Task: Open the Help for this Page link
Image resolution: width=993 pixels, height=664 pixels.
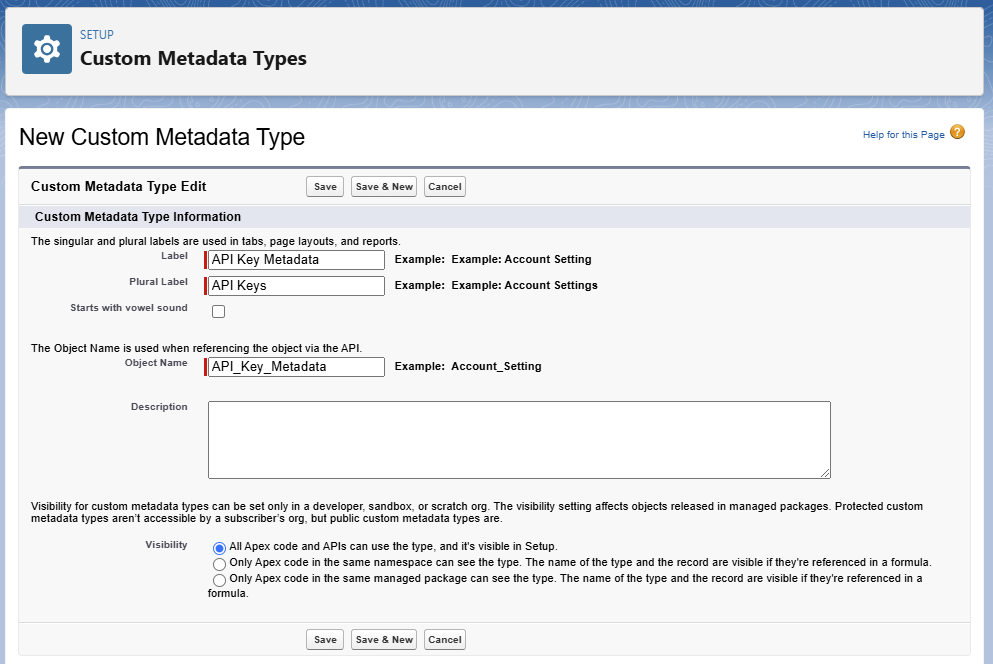Action: (x=903, y=134)
